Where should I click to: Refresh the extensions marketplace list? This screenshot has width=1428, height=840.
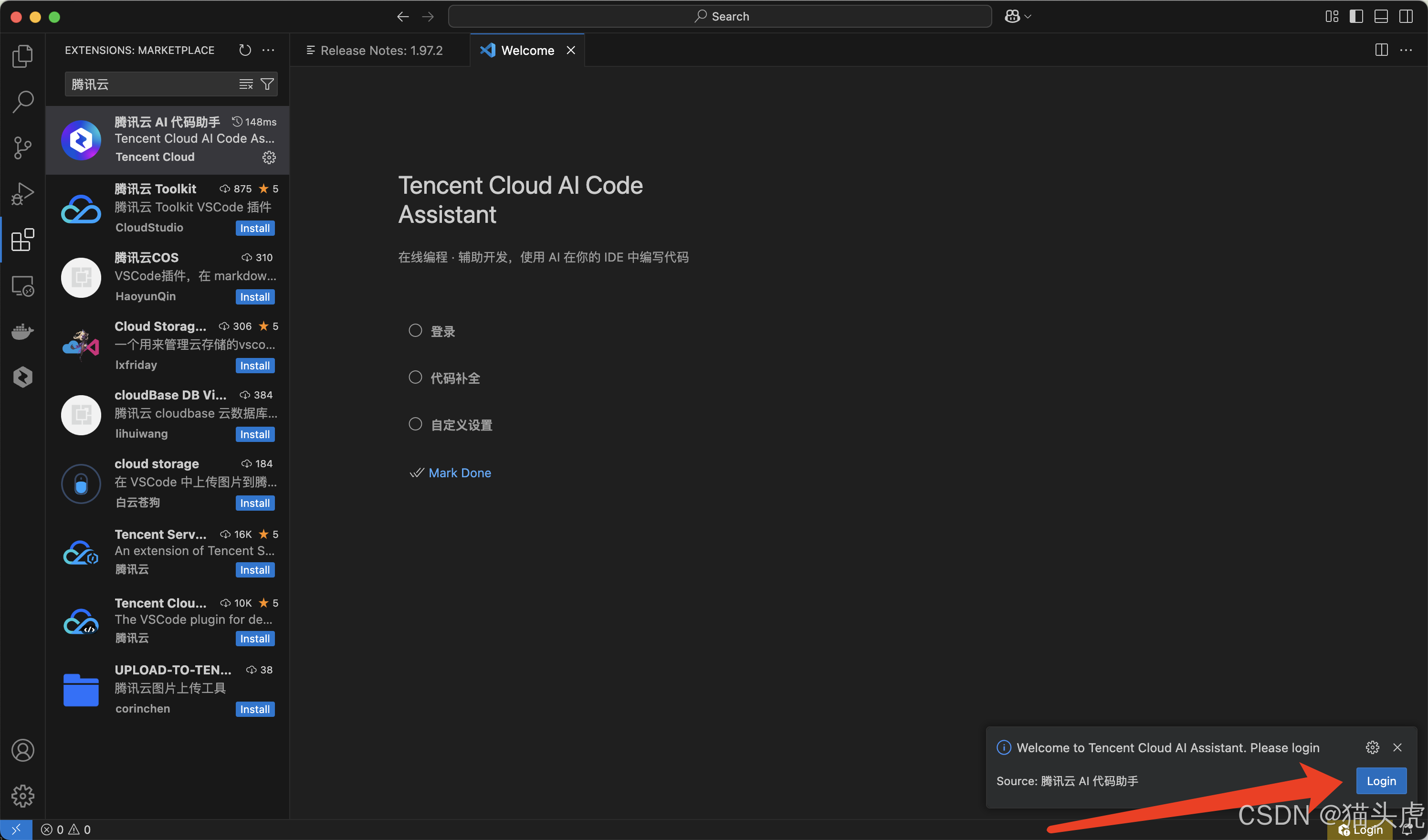(245, 50)
